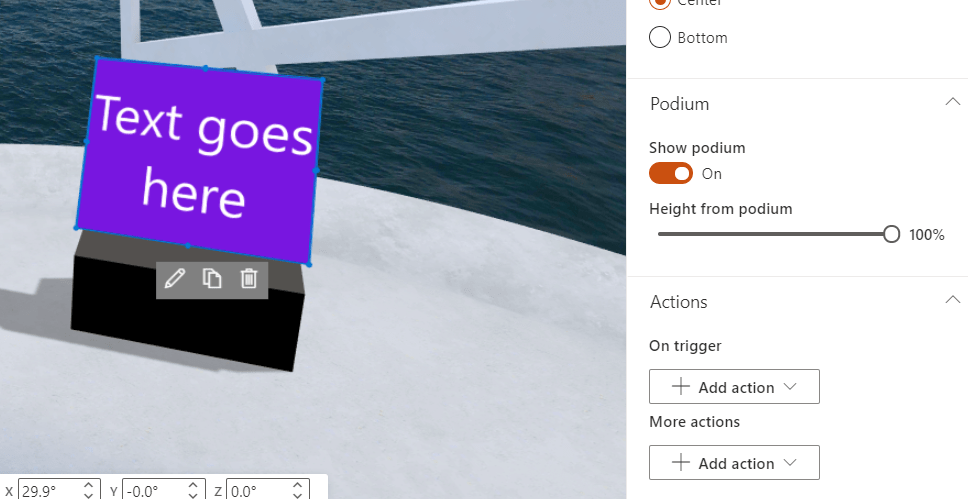Collapse the Actions section
The image size is (968, 499).
(x=950, y=301)
